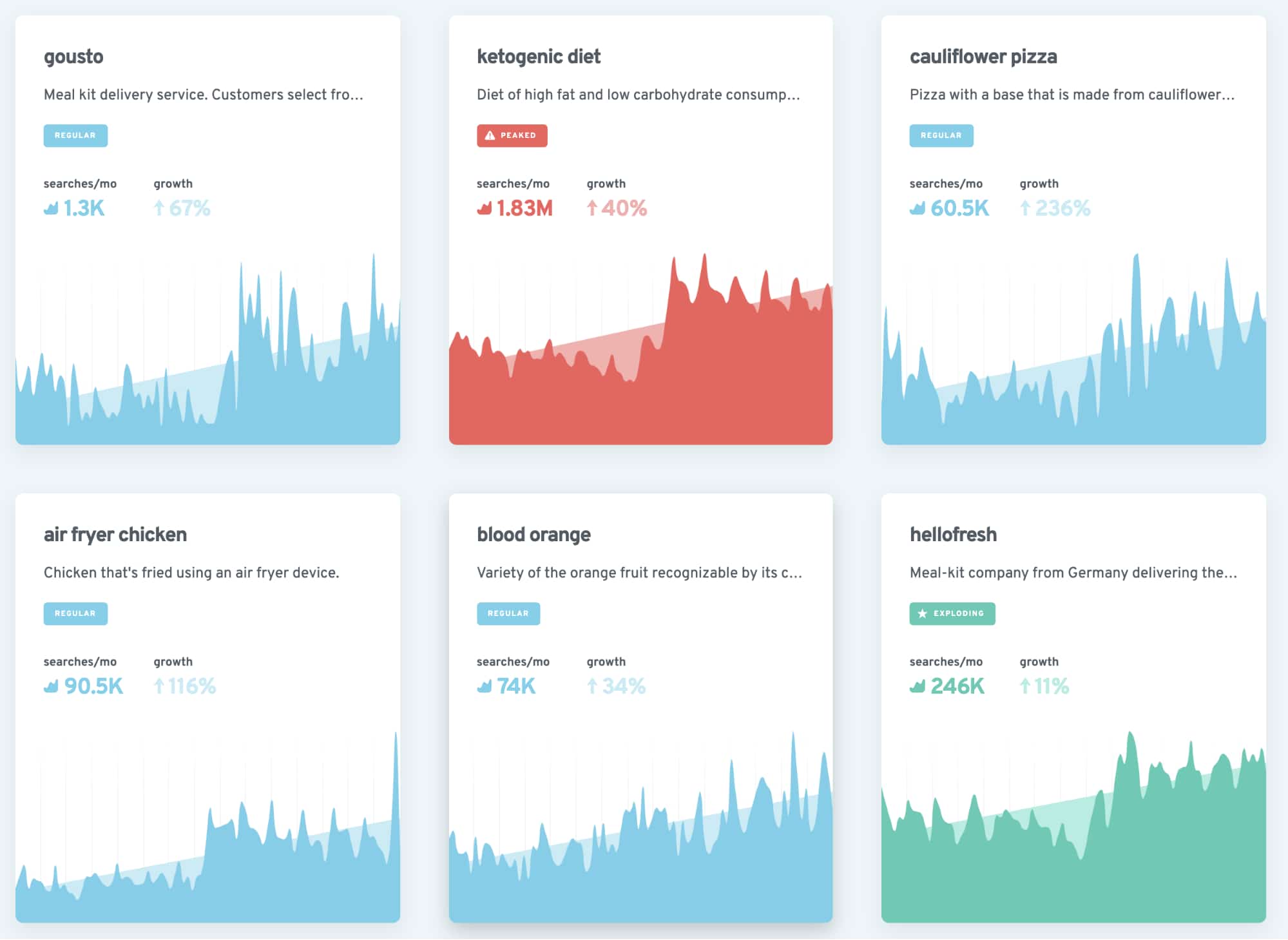Viewport: 1288px width, 940px height.
Task: Open the gousto trend title
Action: (73, 57)
